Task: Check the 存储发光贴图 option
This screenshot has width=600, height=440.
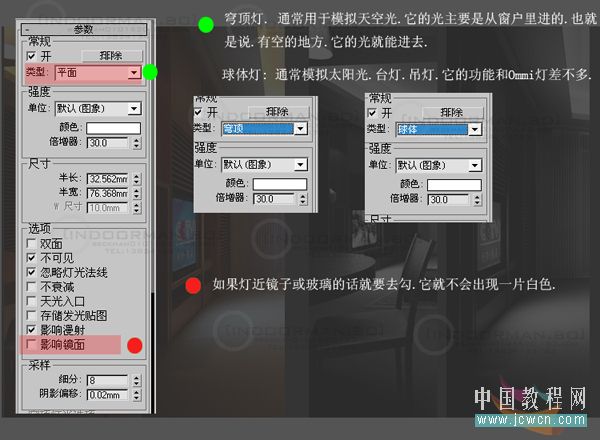Action: pos(31,315)
